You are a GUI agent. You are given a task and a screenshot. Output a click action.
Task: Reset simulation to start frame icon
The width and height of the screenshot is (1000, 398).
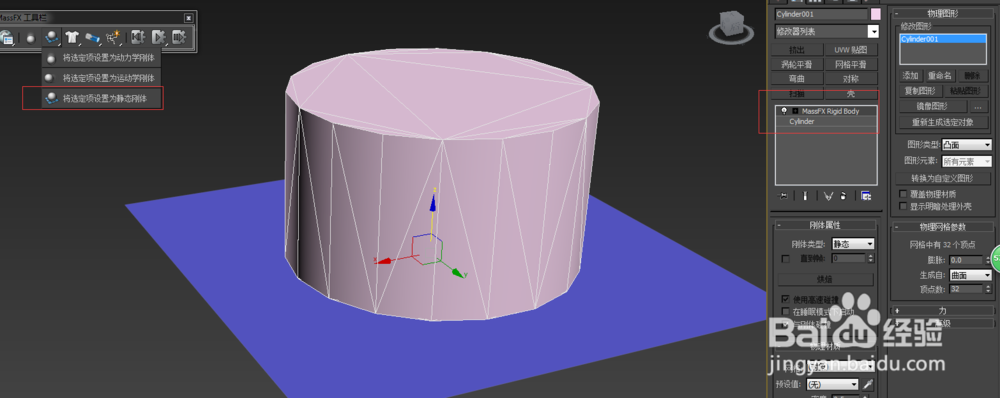click(x=137, y=38)
